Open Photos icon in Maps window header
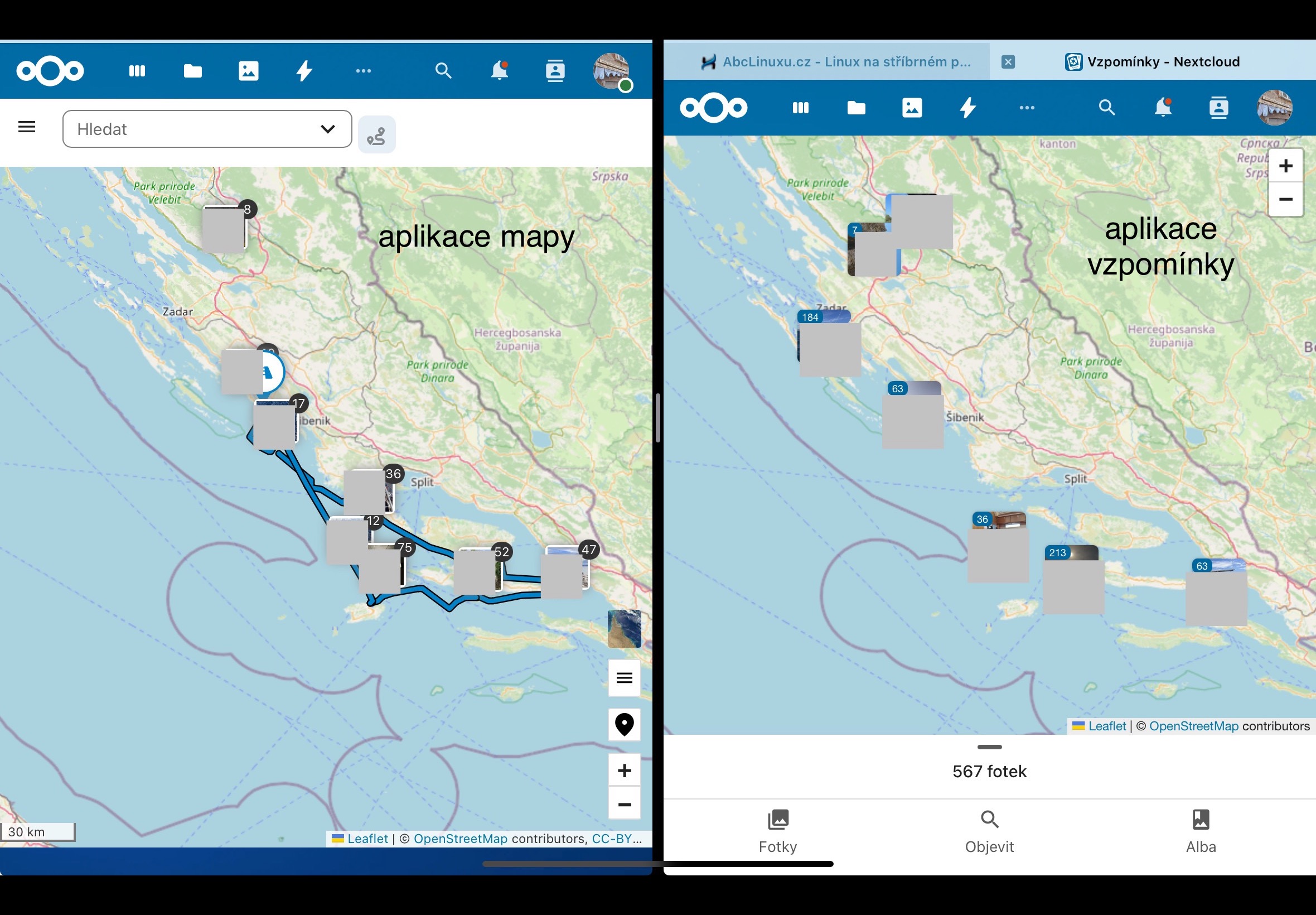The width and height of the screenshot is (1316, 915). coord(249,71)
